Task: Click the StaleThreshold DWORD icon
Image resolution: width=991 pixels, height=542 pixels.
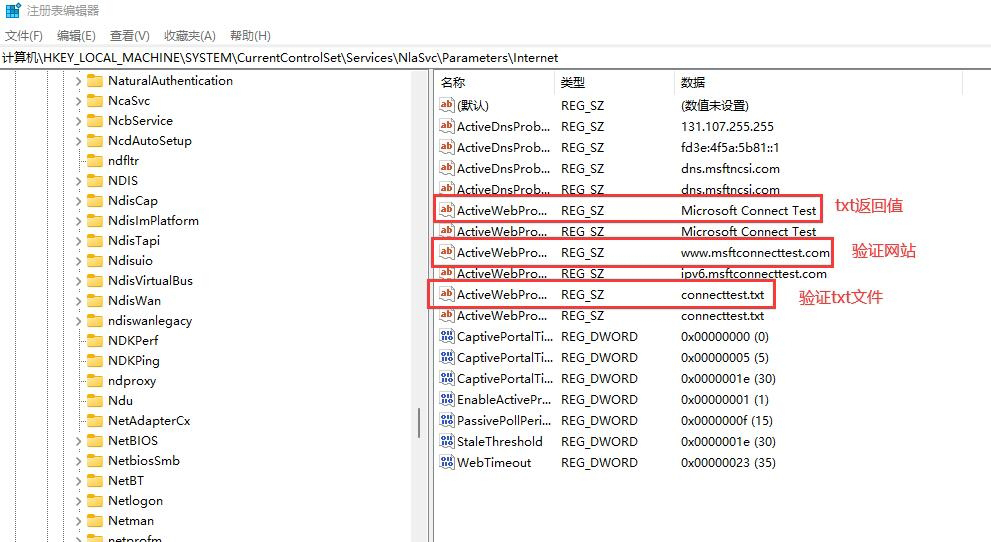Action: click(446, 441)
